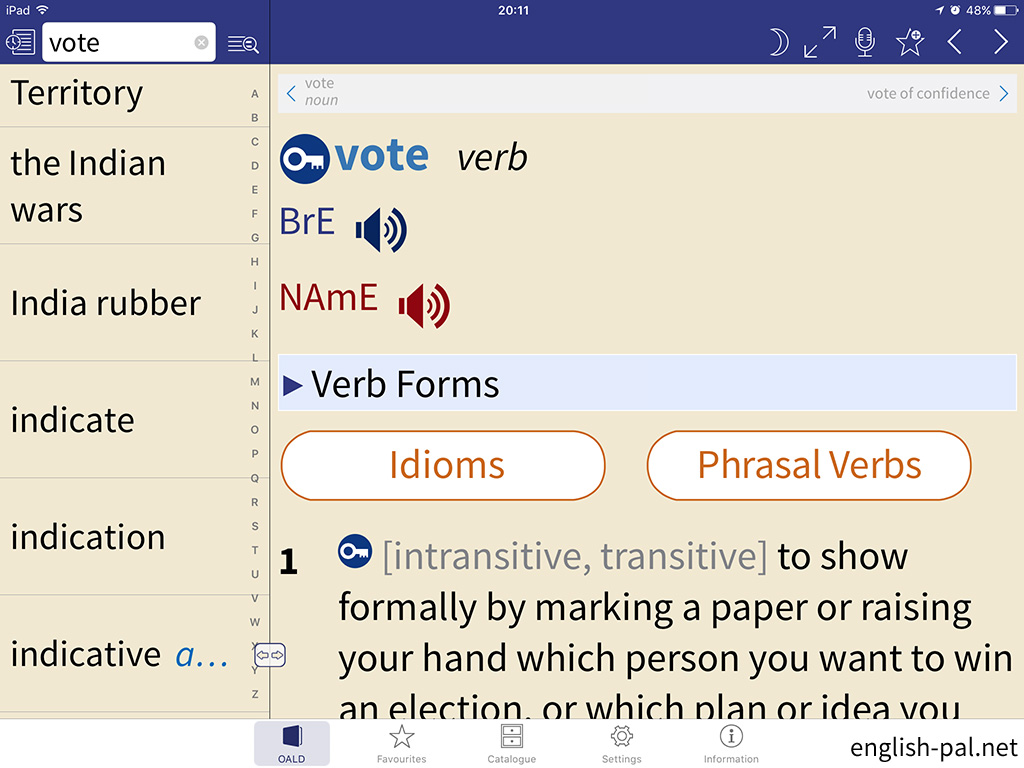Go back using the left arrow
This screenshot has height=768, width=1024.
pos(955,42)
